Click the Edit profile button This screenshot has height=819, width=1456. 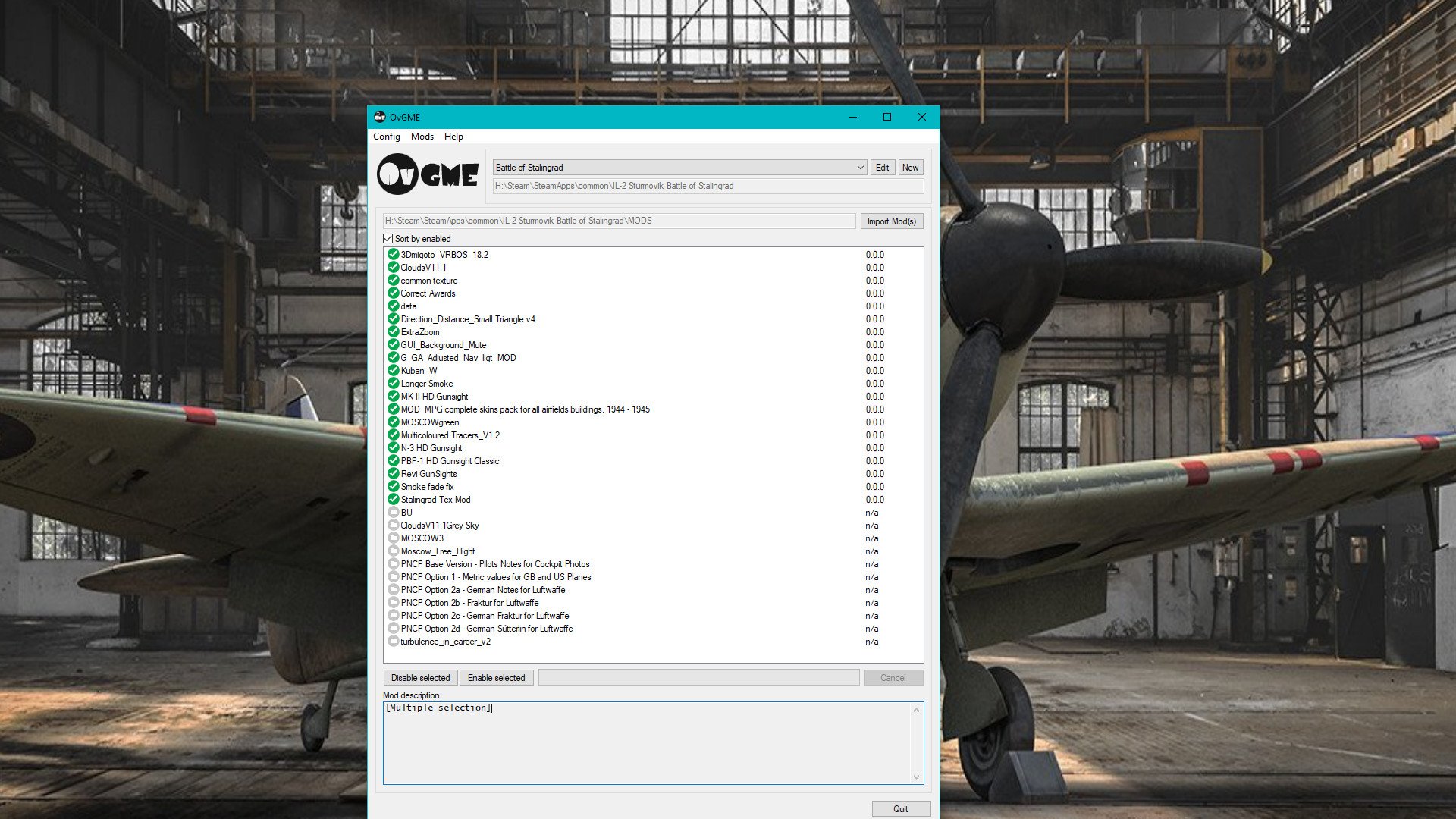882,168
